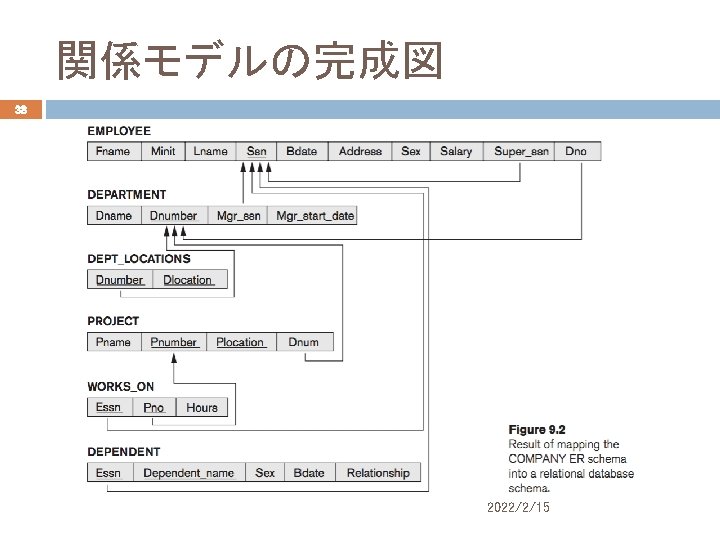Viewport: 720px width, 540px height.
Task: Click the Mgr_start_date cell
Action: click(312, 216)
